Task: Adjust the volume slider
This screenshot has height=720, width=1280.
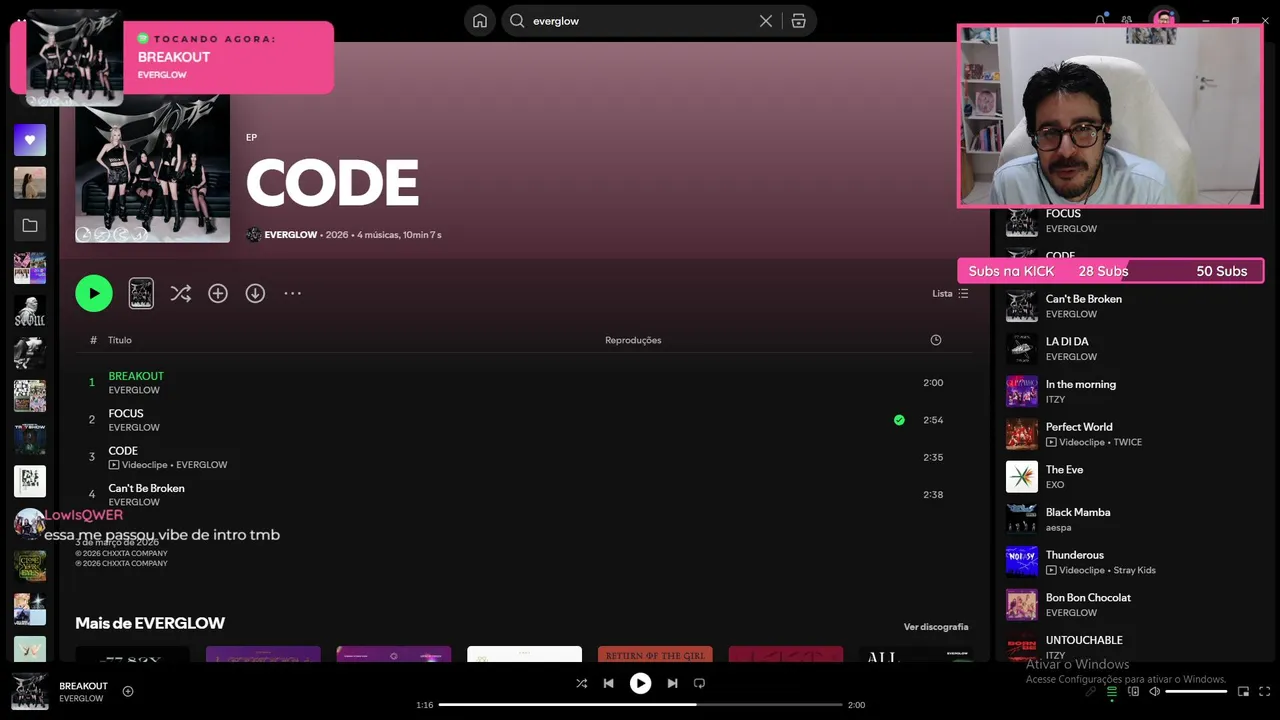Action: click(x=1196, y=691)
